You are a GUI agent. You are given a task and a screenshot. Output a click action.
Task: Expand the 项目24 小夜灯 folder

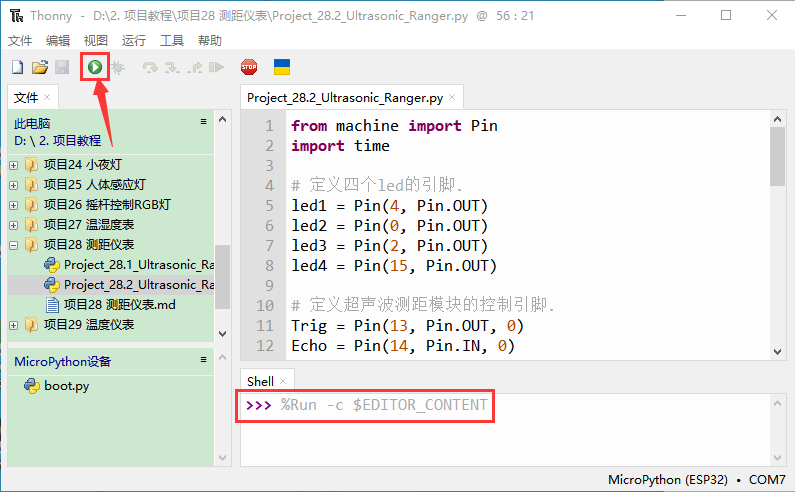(14, 165)
